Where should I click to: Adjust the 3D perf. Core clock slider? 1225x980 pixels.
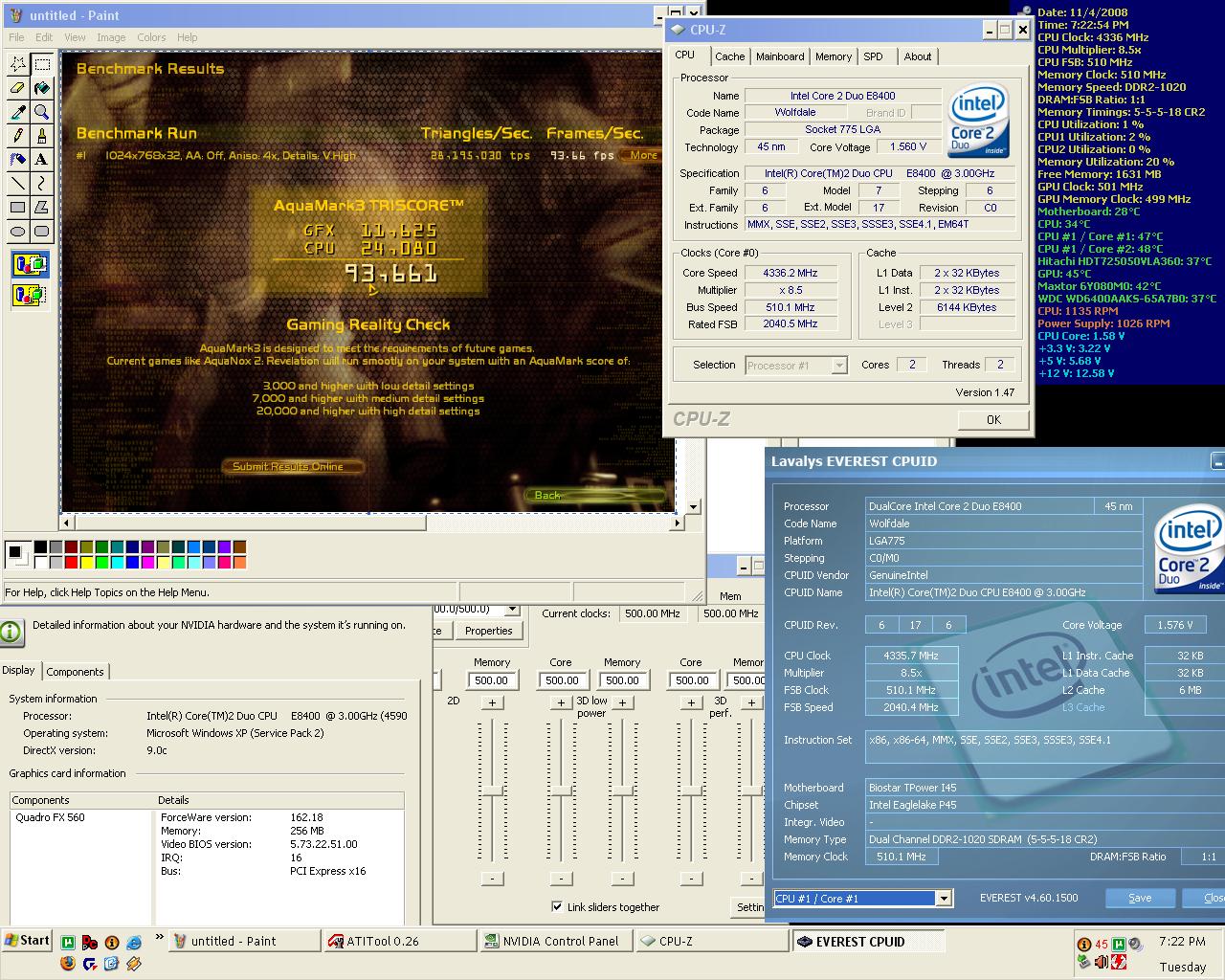691,791
